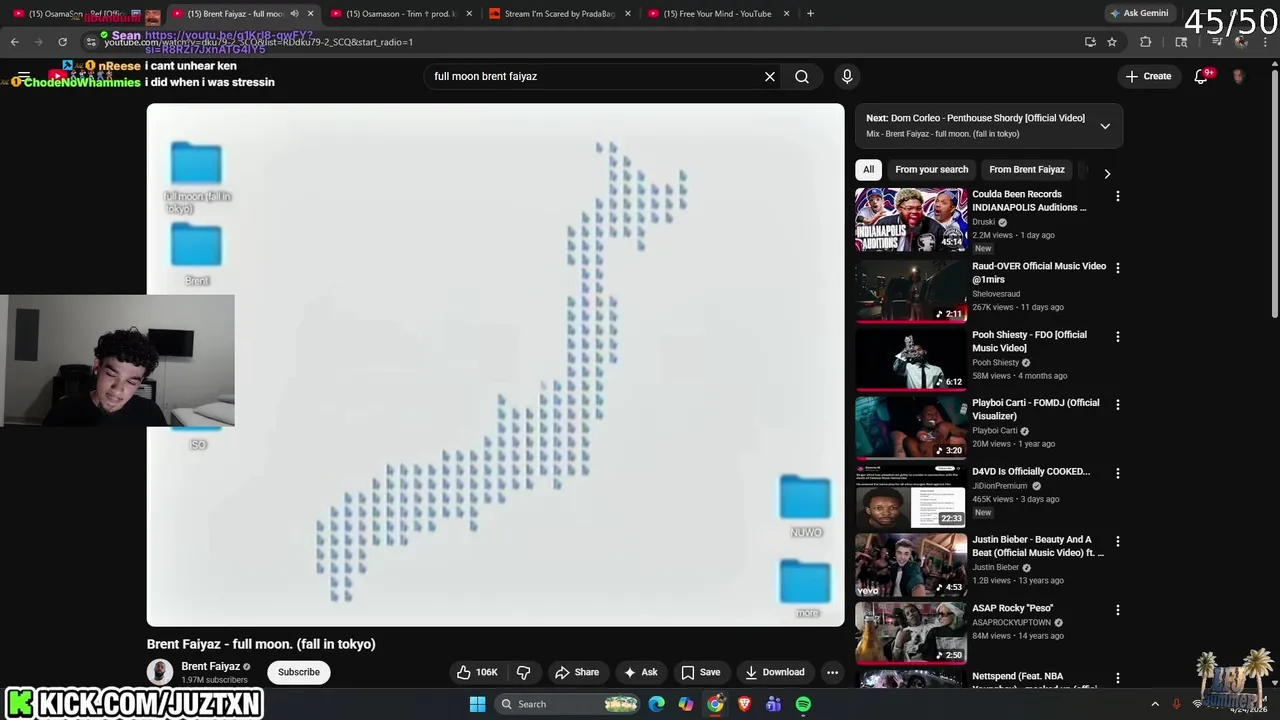Open Google Chrome from taskbar
This screenshot has height=720, width=1280.
click(715, 704)
